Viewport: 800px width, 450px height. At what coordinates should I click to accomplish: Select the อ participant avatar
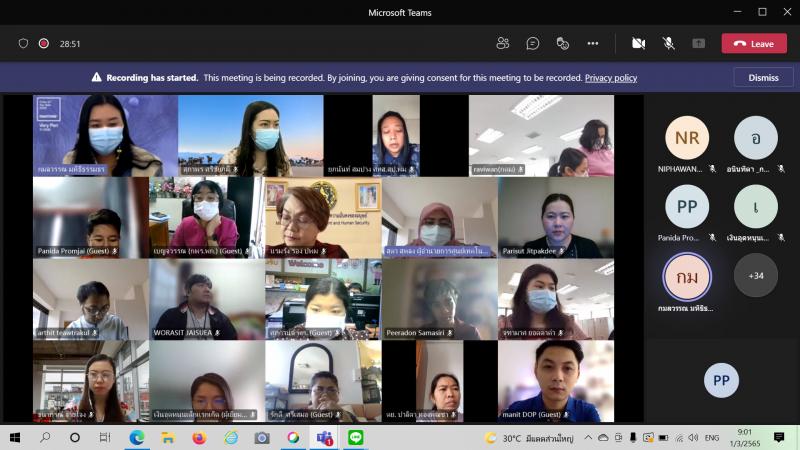point(756,138)
